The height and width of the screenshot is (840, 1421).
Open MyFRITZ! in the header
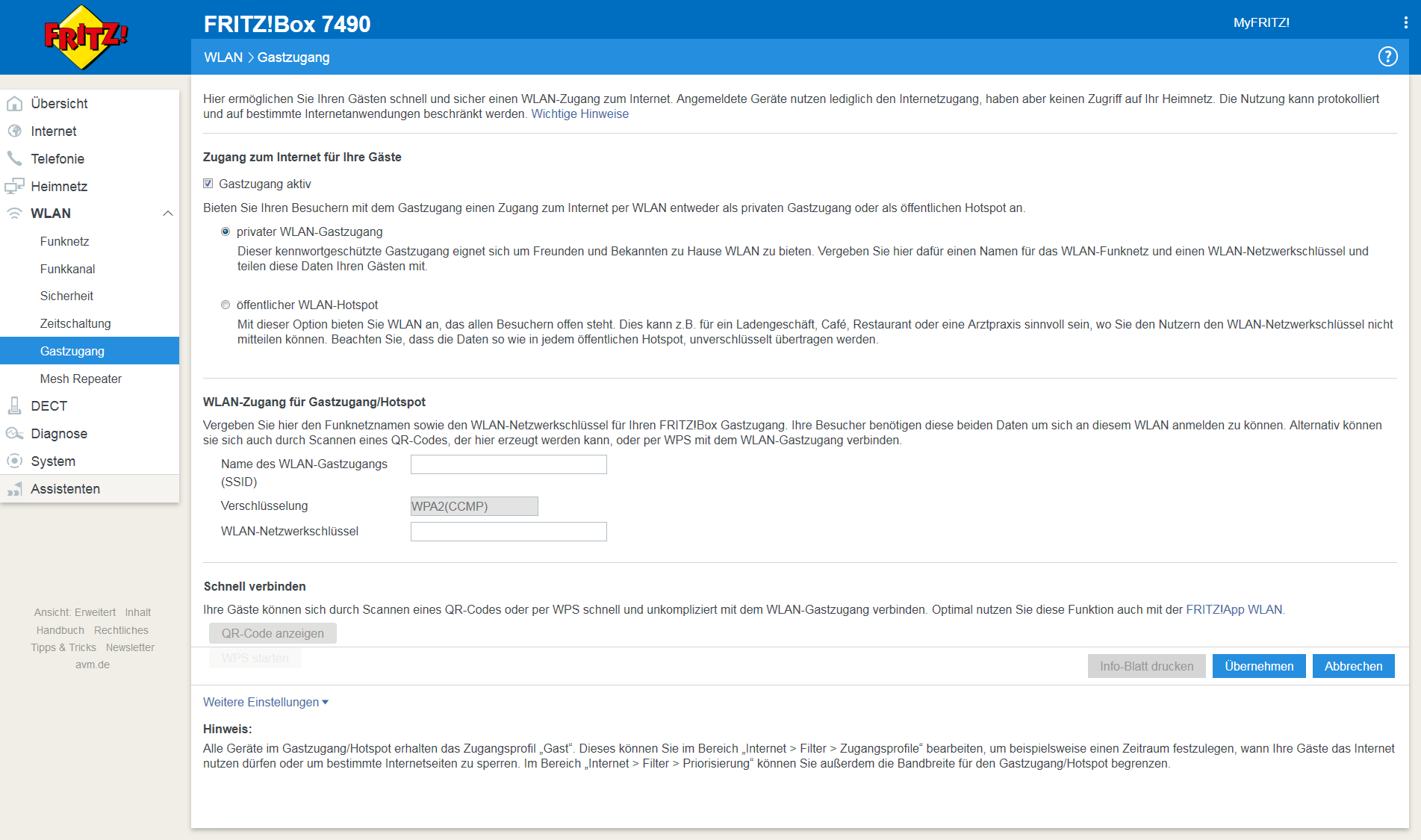coord(1261,22)
